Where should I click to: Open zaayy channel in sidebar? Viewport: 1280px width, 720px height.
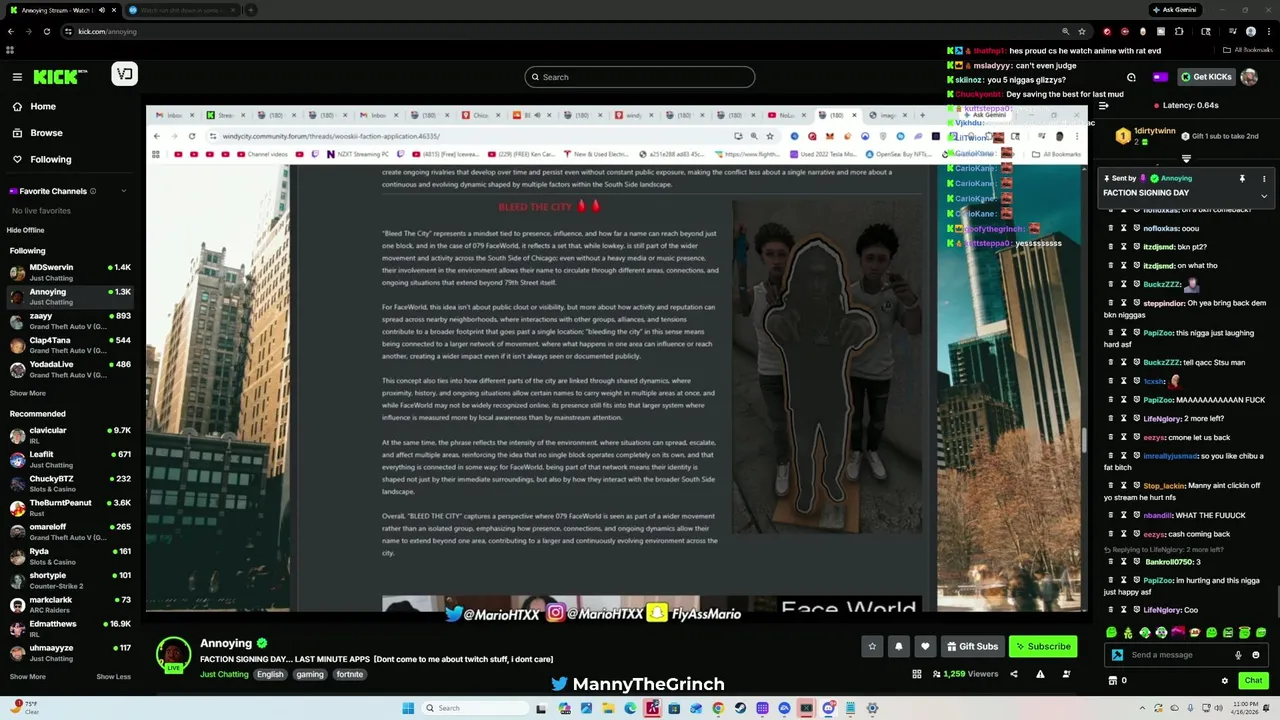point(70,320)
